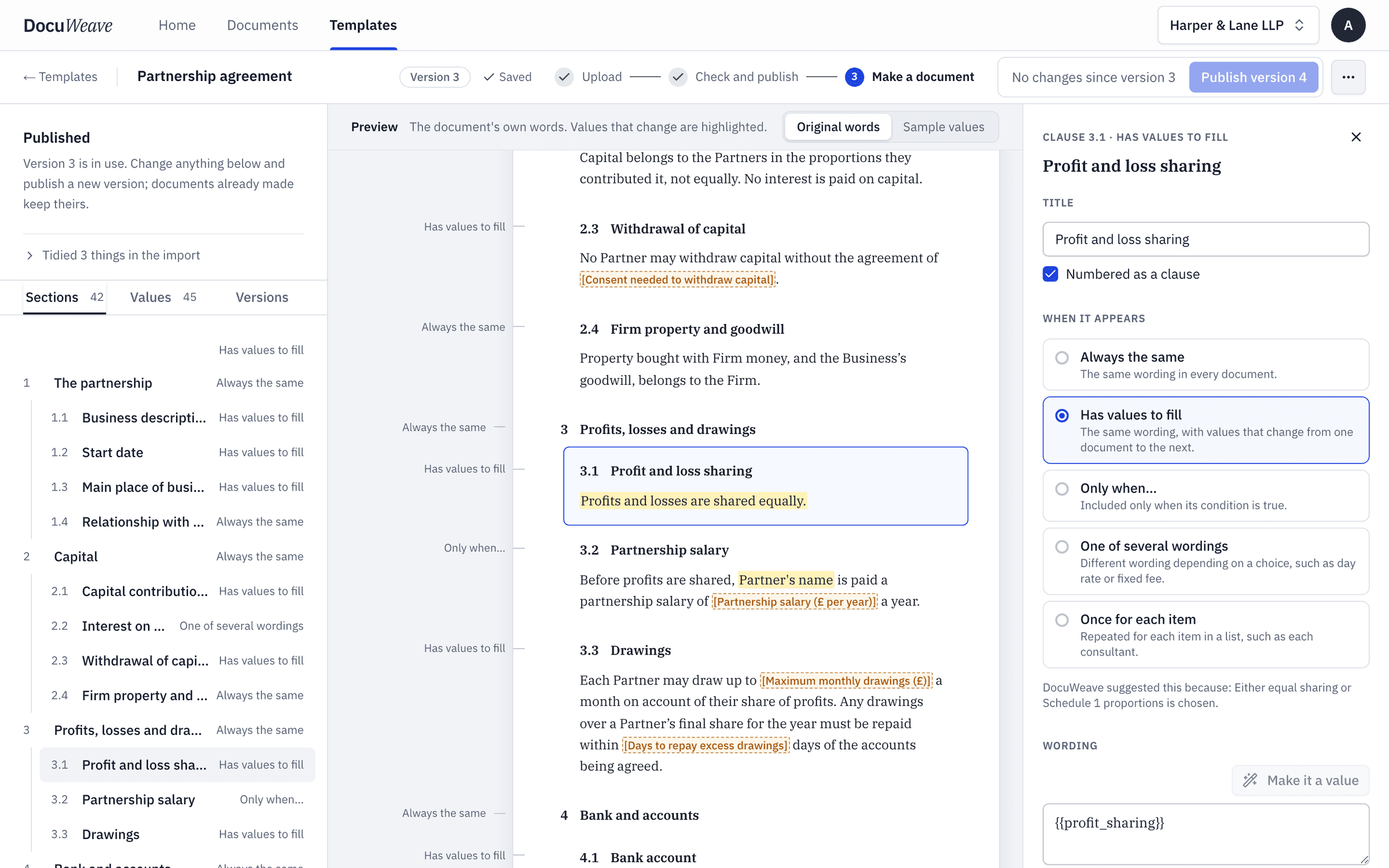
Task: Select the 3.1 Profit and loss sharing preview clause
Action: tap(765, 486)
